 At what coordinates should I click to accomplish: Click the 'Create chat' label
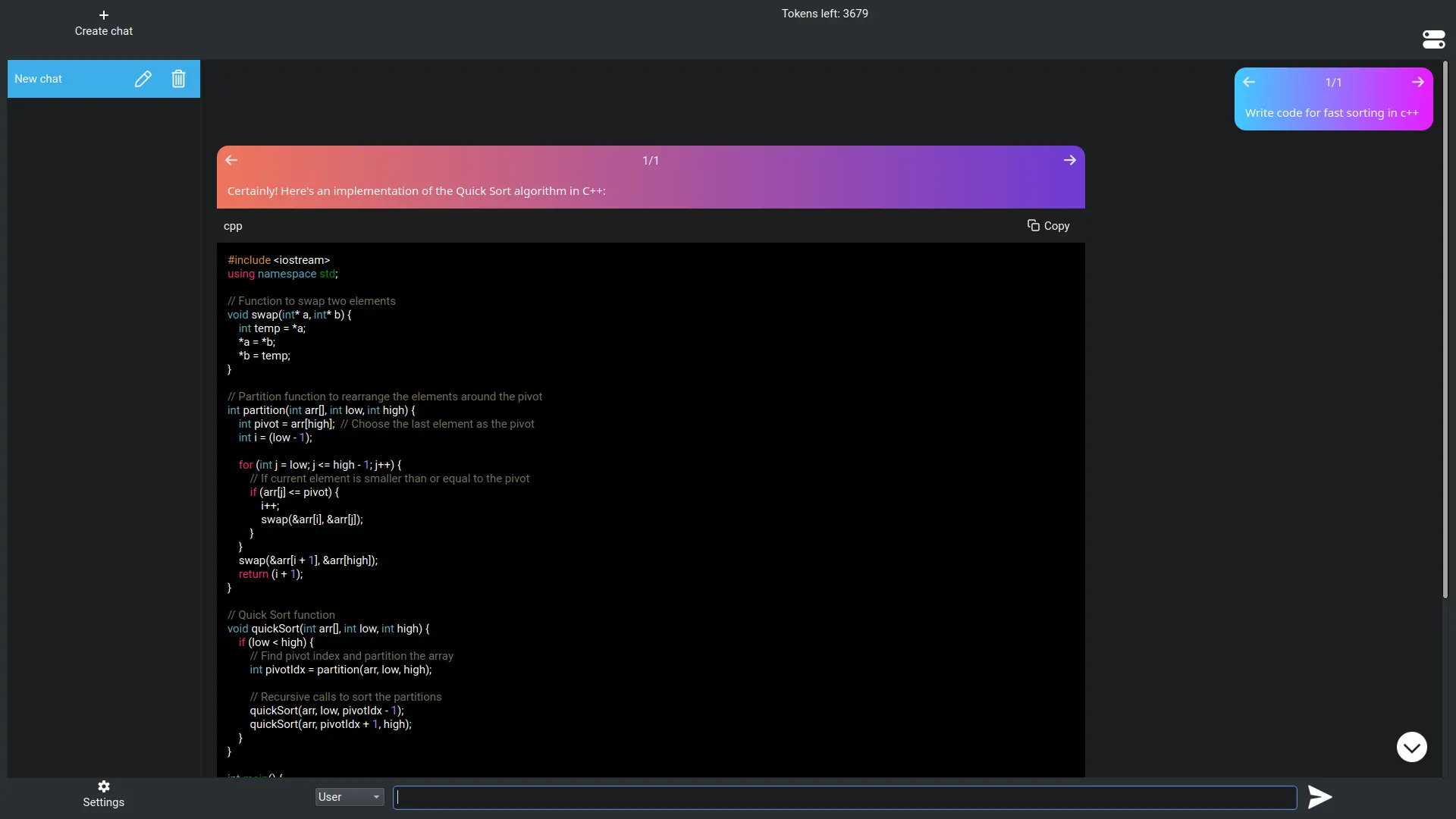tap(104, 31)
